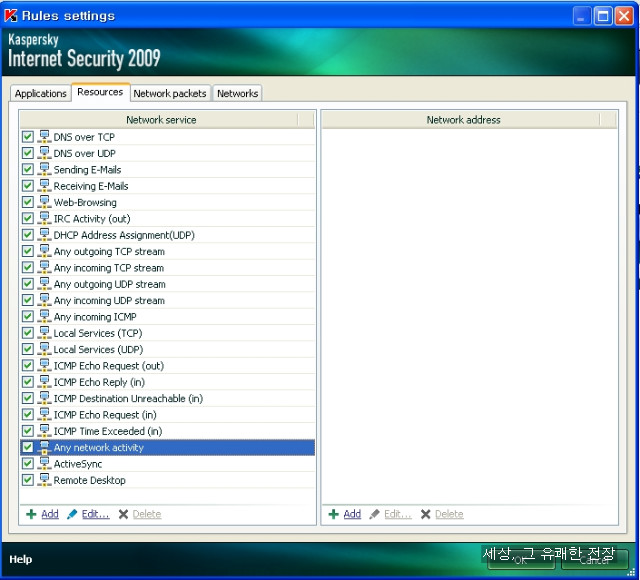Screen dimensions: 640x580
Task: Click the icon beside Local Services (TCP)
Action: (44, 333)
